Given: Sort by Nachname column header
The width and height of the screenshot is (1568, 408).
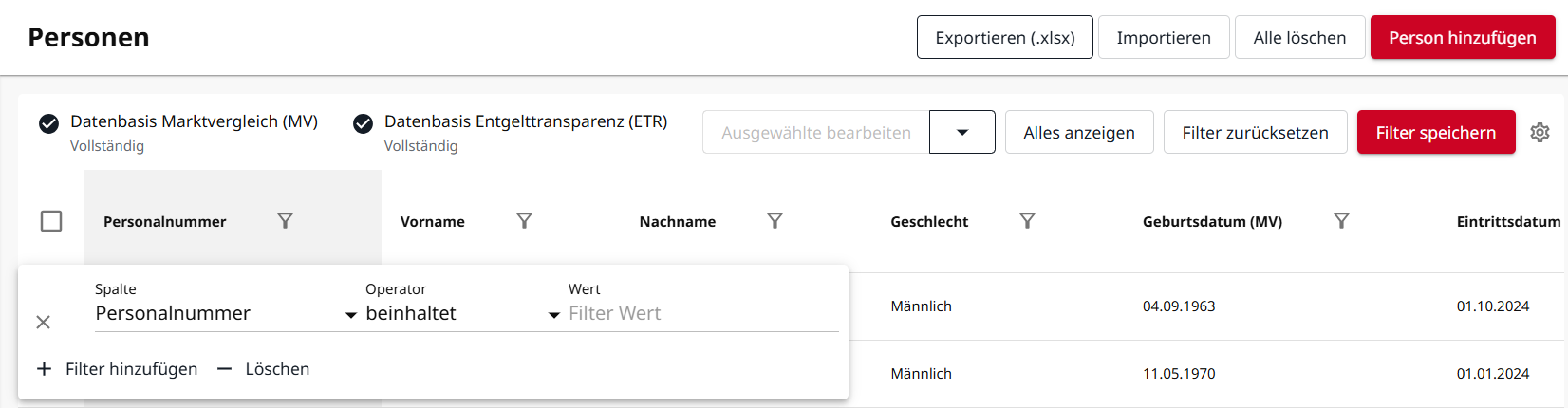Looking at the screenshot, I should (x=678, y=221).
